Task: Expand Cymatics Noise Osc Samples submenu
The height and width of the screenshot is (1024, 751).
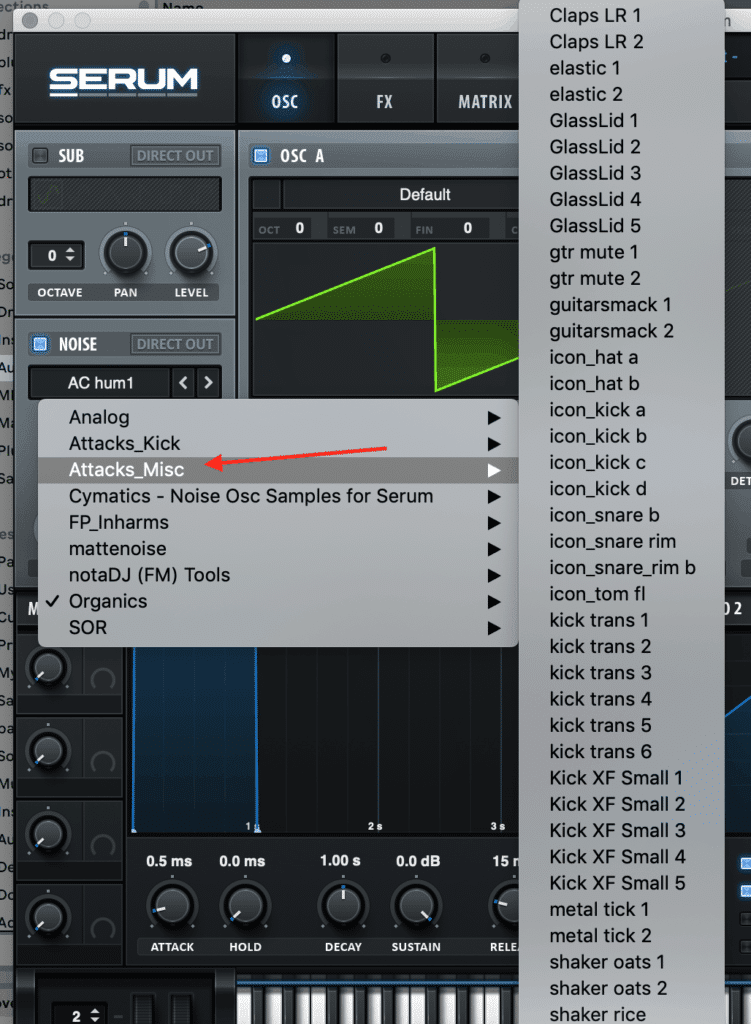Action: click(278, 496)
